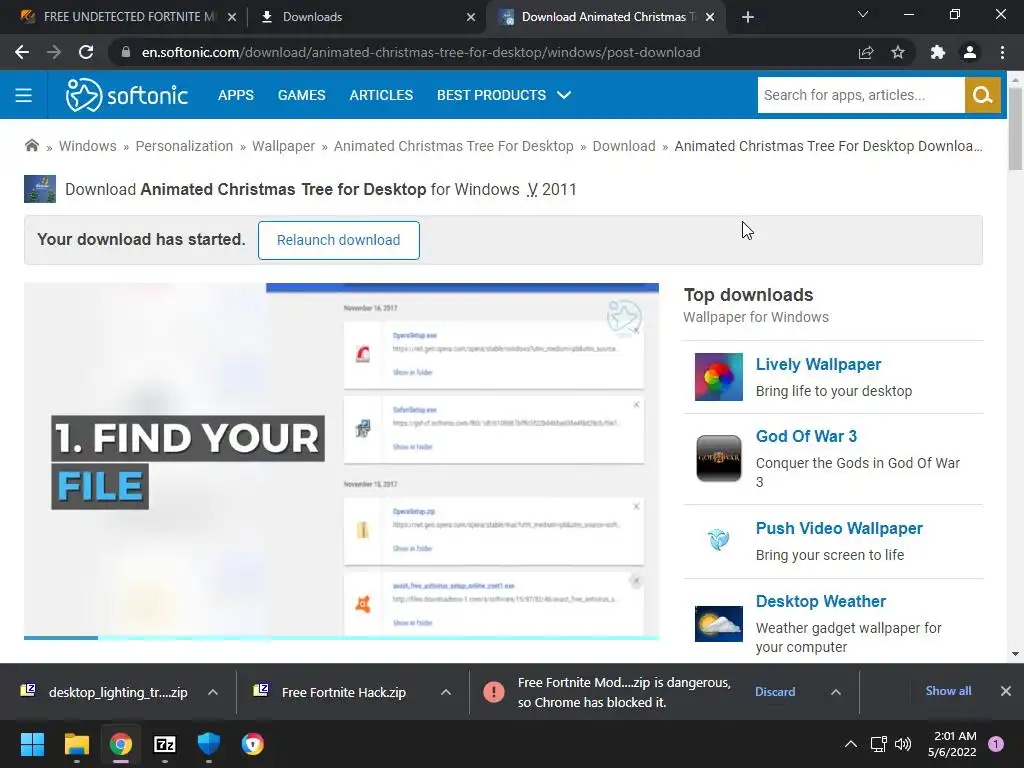
Task: Click the Animated Christmas Tree app thumbnail
Action: click(x=40, y=189)
